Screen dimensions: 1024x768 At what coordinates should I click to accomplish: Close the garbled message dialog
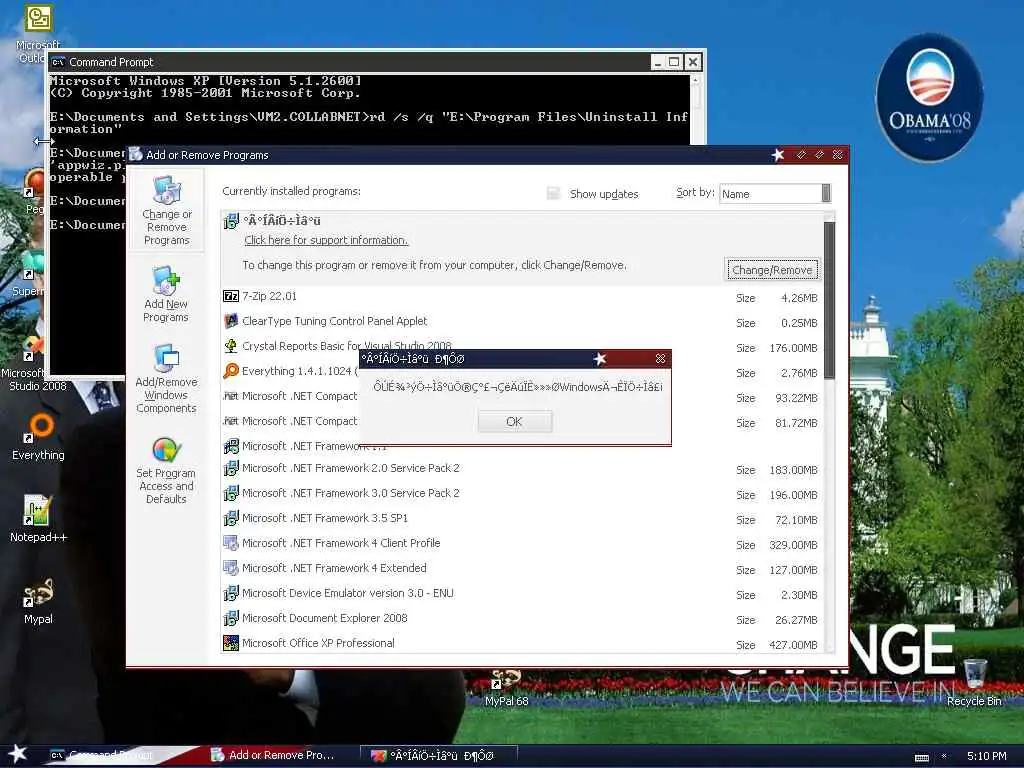(660, 359)
